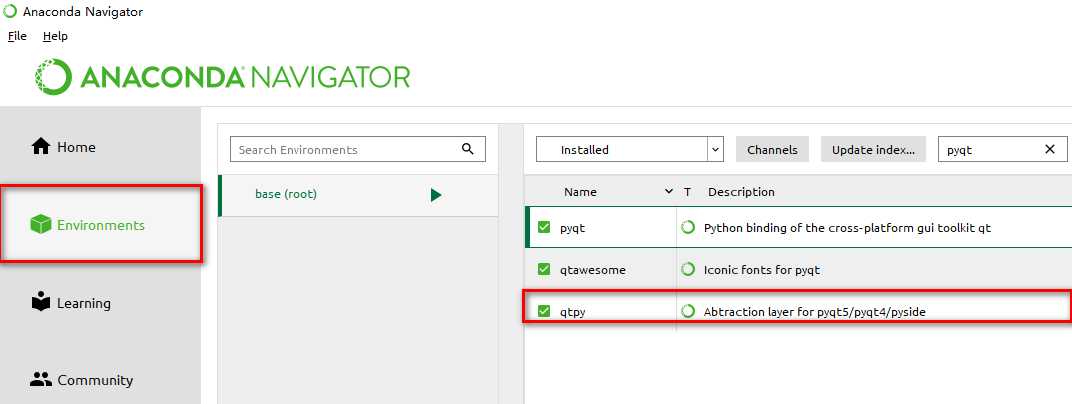The image size is (1072, 404).
Task: Open the Help menu
Action: pos(55,36)
